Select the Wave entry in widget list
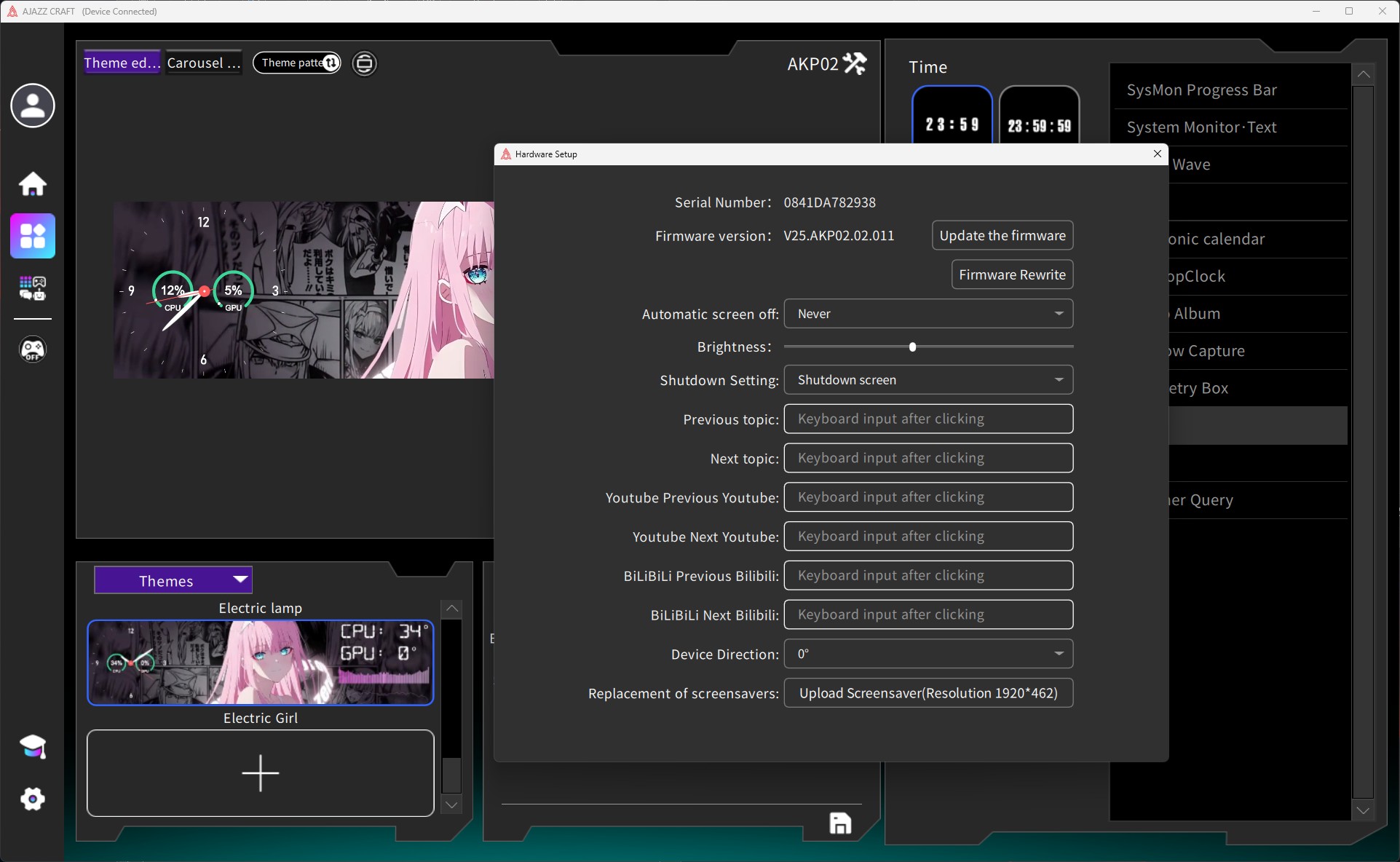1400x862 pixels. point(1258,165)
